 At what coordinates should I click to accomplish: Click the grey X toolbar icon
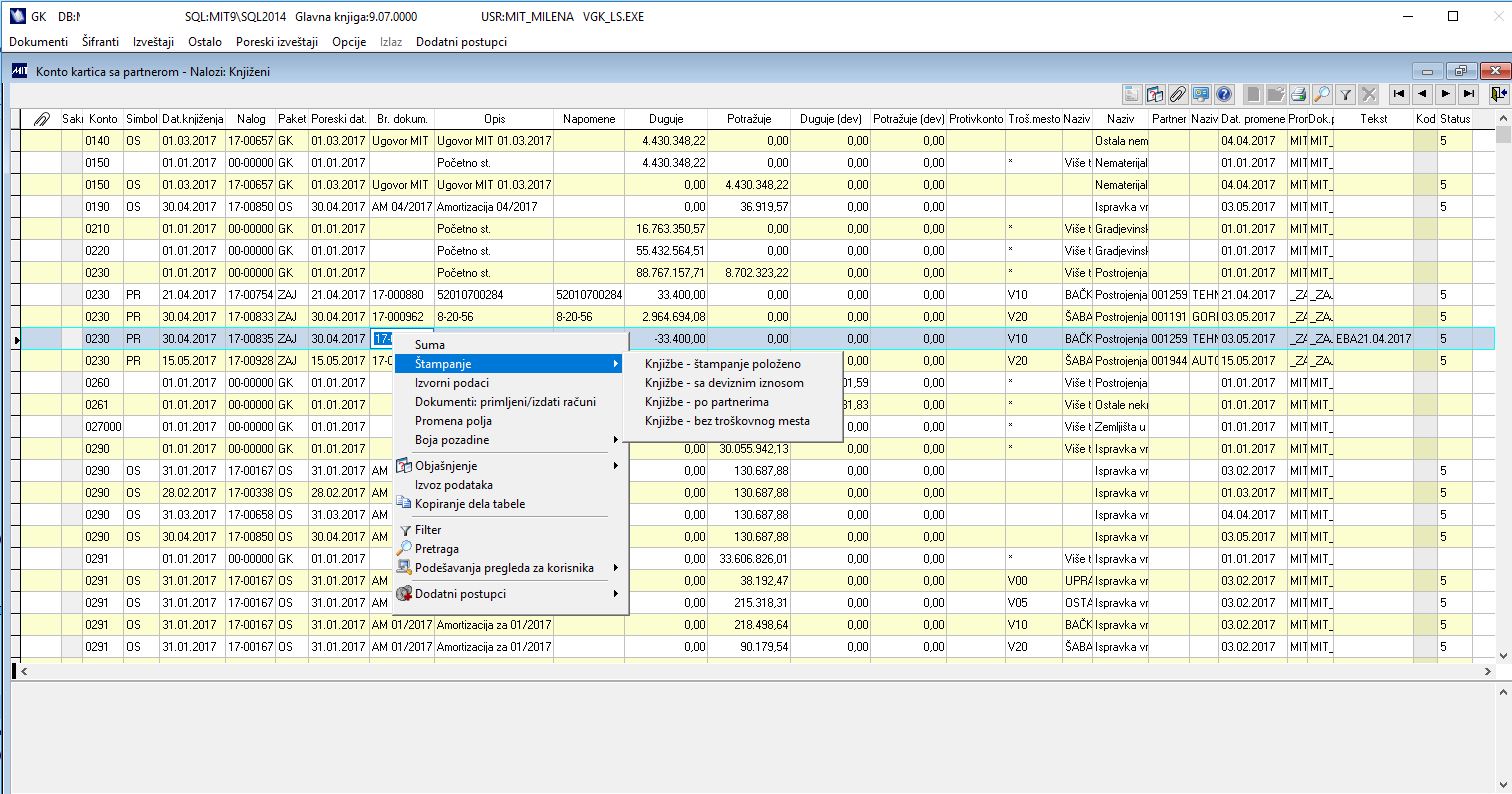coord(1369,94)
